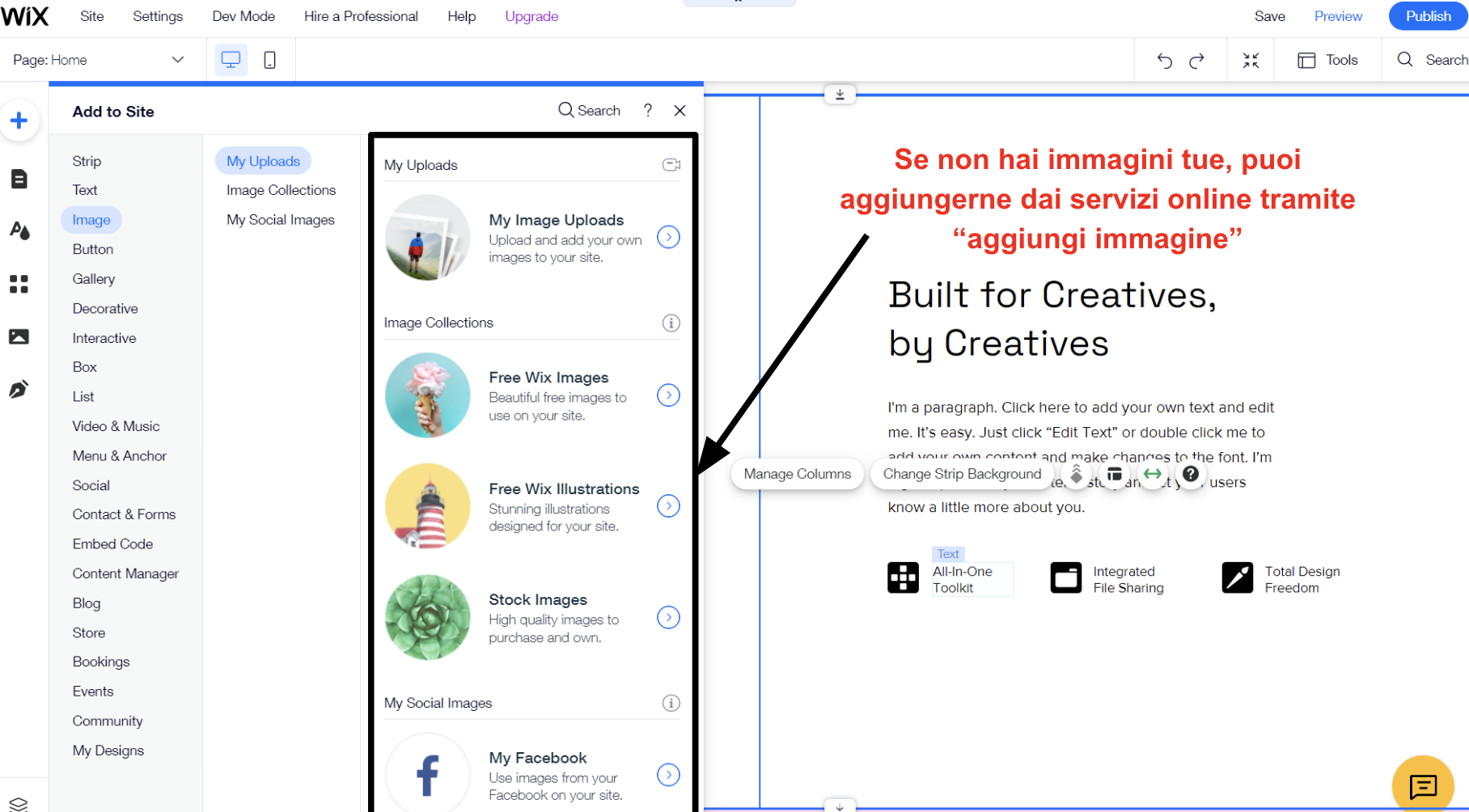Open the Layers icon at bottom left
This screenshot has width=1469, height=812.
point(18,804)
